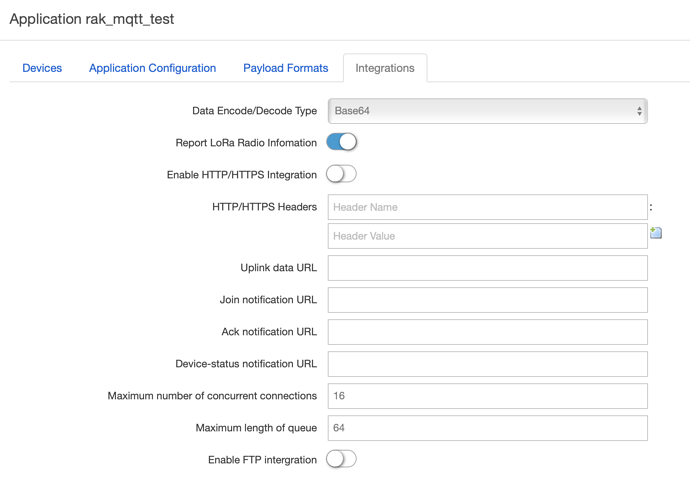Toggle Report LoRa Radio Information switch
Screen dimensions: 690x485
[341, 142]
